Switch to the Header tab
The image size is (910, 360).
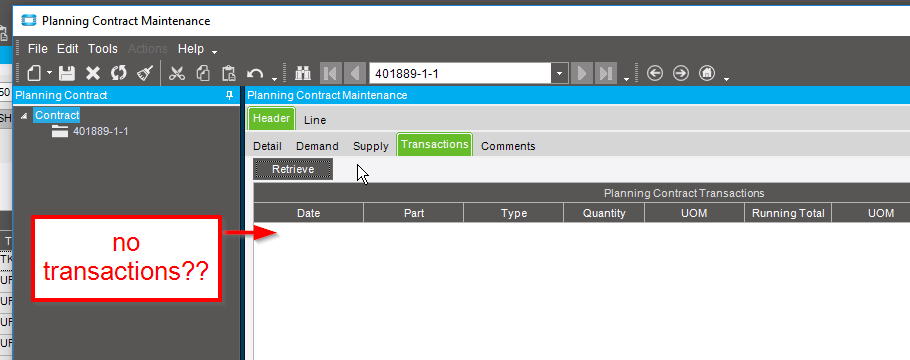[272, 118]
